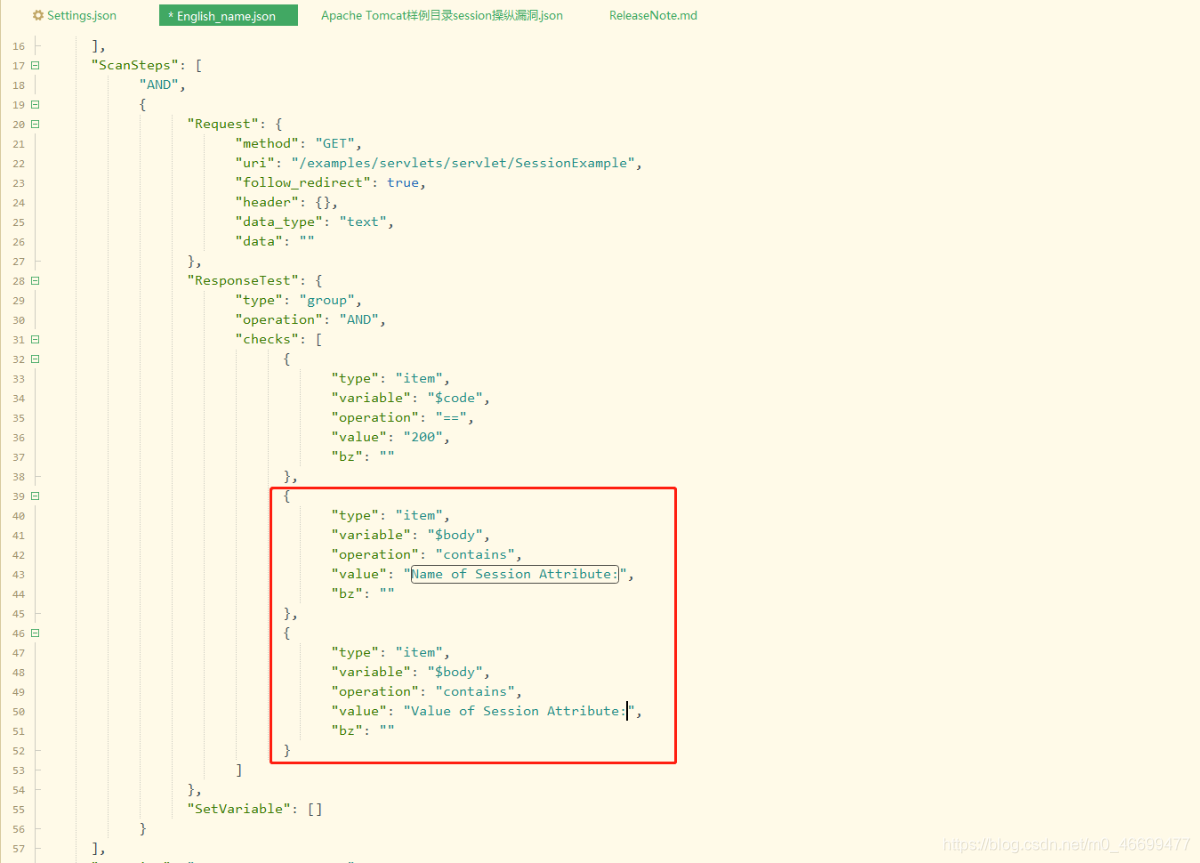Screen dimensions: 1200x863
Task: Click the "contains" value on line 42
Action: [x=475, y=555]
